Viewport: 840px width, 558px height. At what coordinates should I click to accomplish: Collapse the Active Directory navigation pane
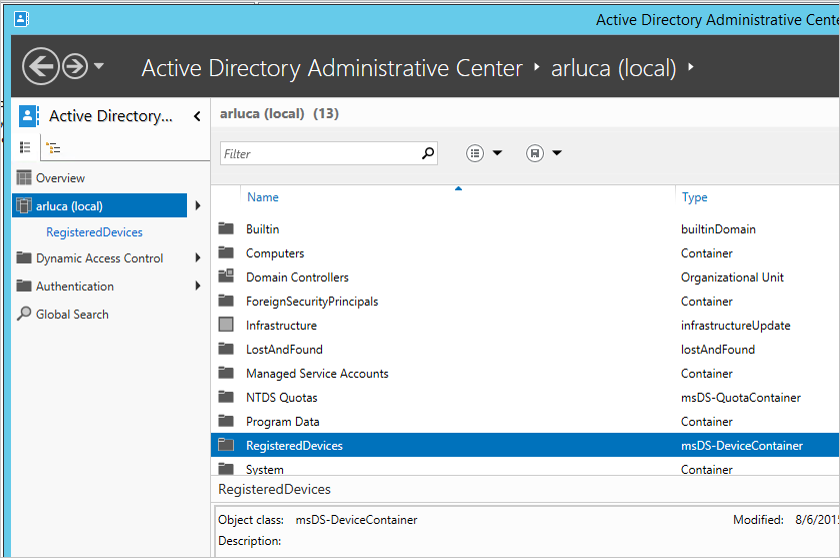click(x=197, y=116)
